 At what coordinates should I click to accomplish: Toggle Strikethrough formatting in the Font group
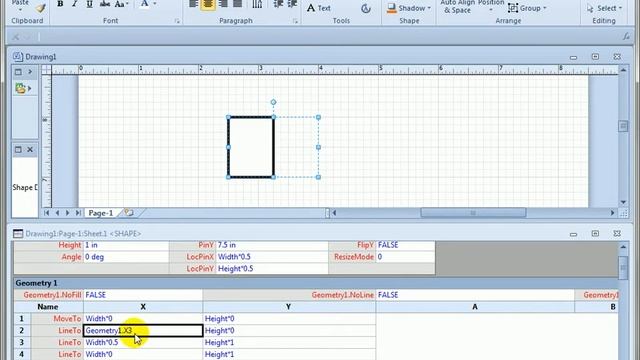(x=104, y=4)
